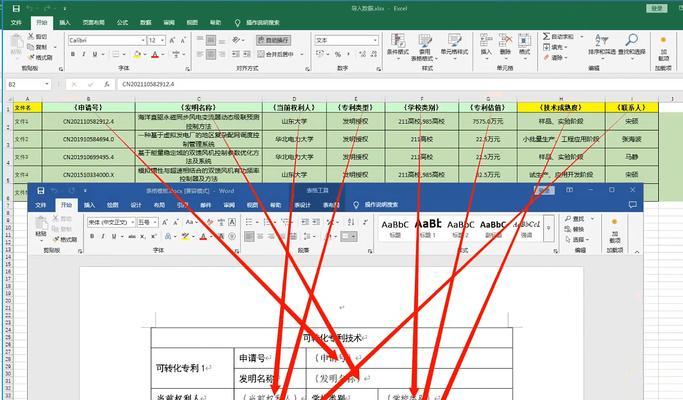
Task: Toggle subscript in Word's font group
Action: 143,236
